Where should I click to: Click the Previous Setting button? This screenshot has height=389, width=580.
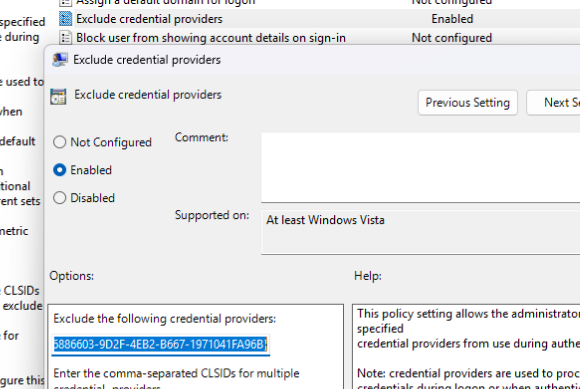pos(468,102)
